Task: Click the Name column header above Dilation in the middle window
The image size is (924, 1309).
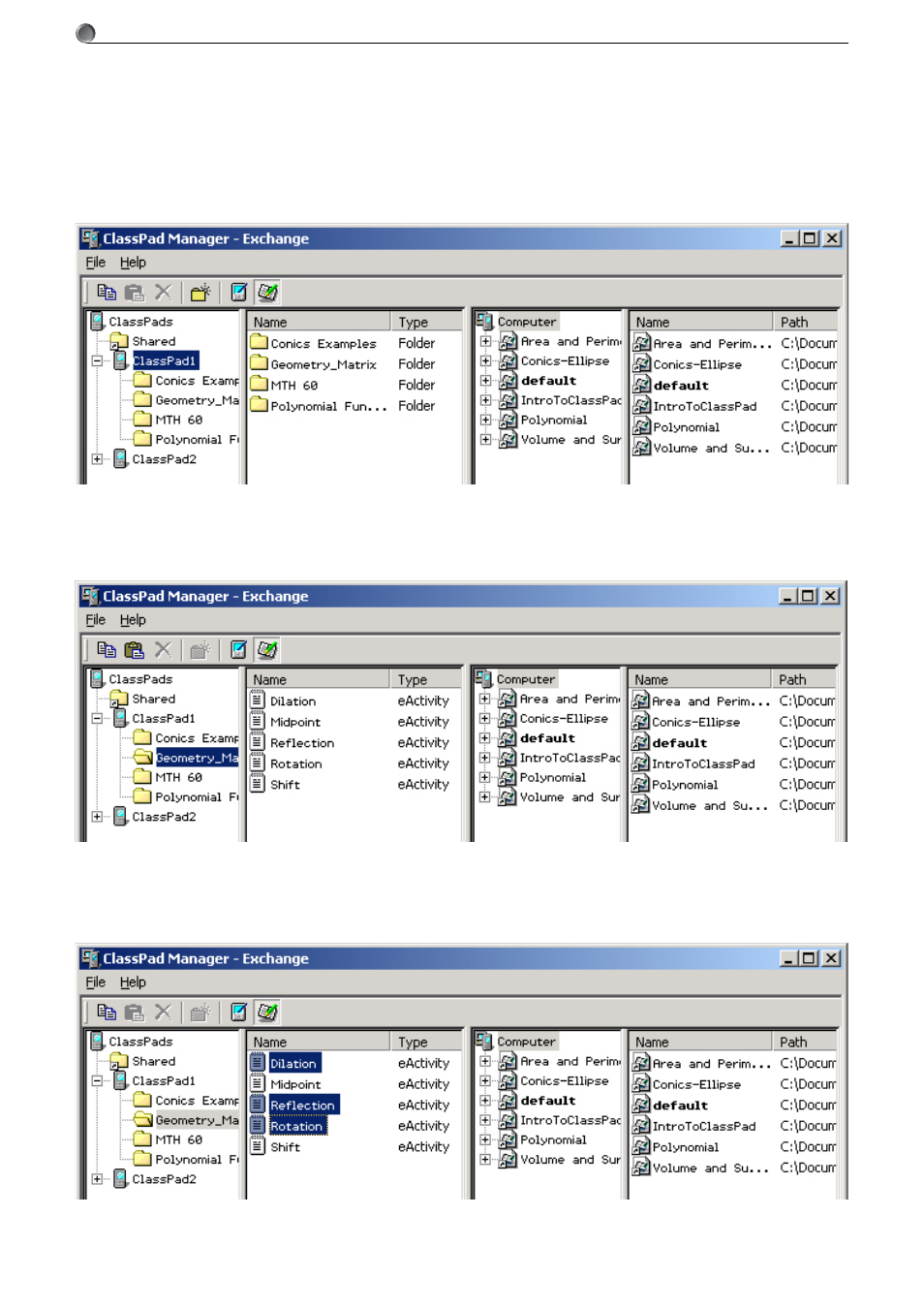Action: (x=320, y=679)
